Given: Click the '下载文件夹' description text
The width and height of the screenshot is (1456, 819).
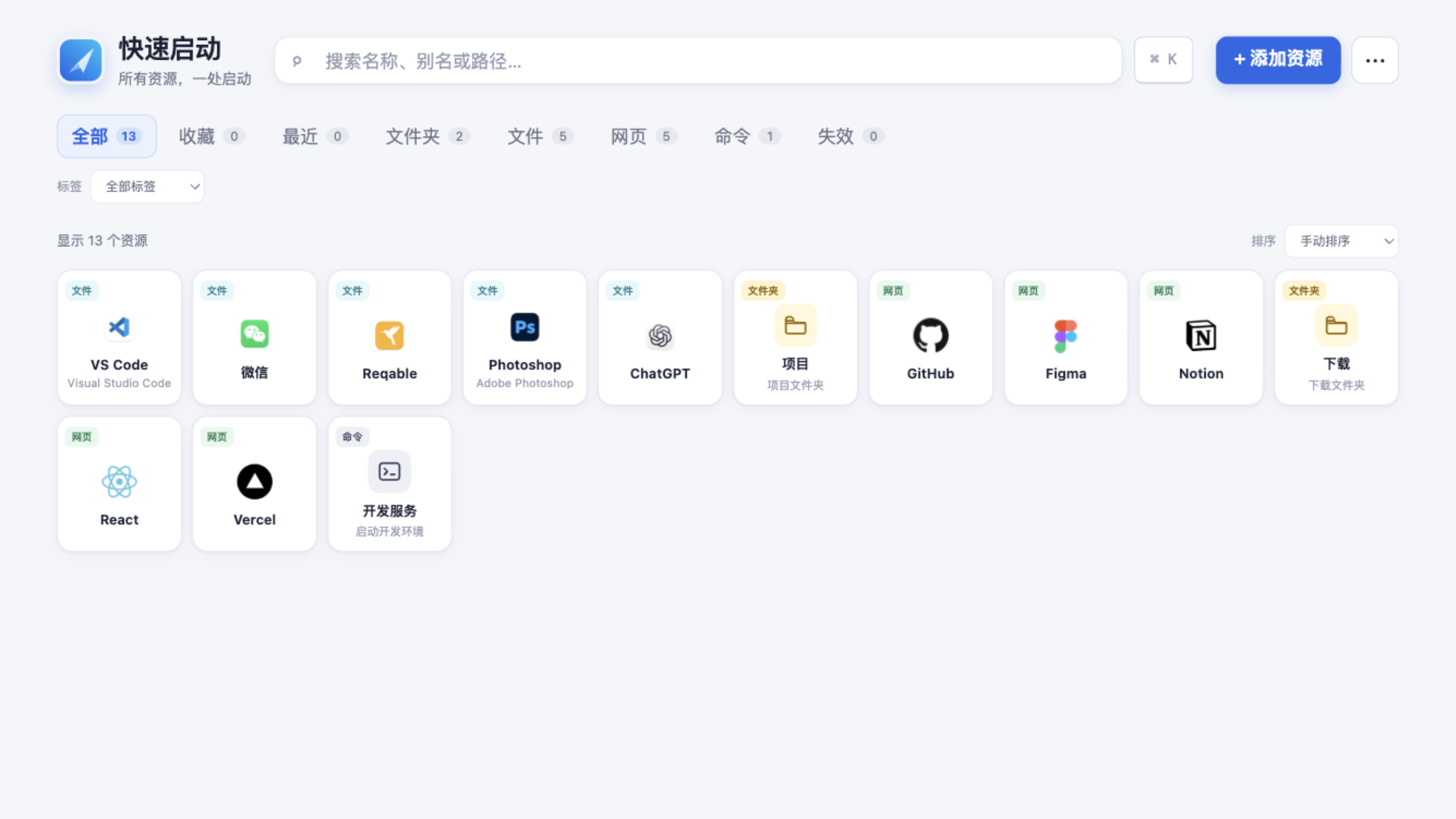Looking at the screenshot, I should [x=1336, y=386].
